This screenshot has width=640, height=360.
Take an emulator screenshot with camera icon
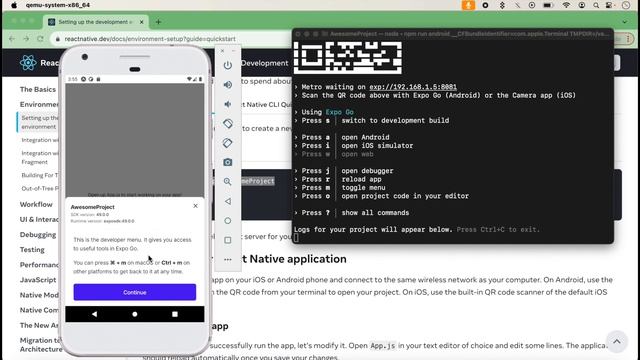[x=228, y=162]
